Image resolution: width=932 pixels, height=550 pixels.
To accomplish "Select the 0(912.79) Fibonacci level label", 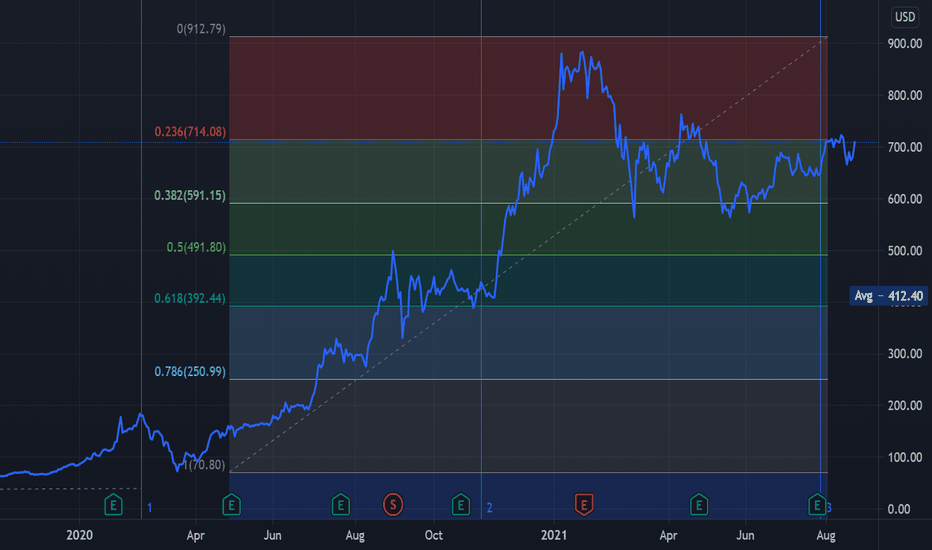I will (201, 29).
